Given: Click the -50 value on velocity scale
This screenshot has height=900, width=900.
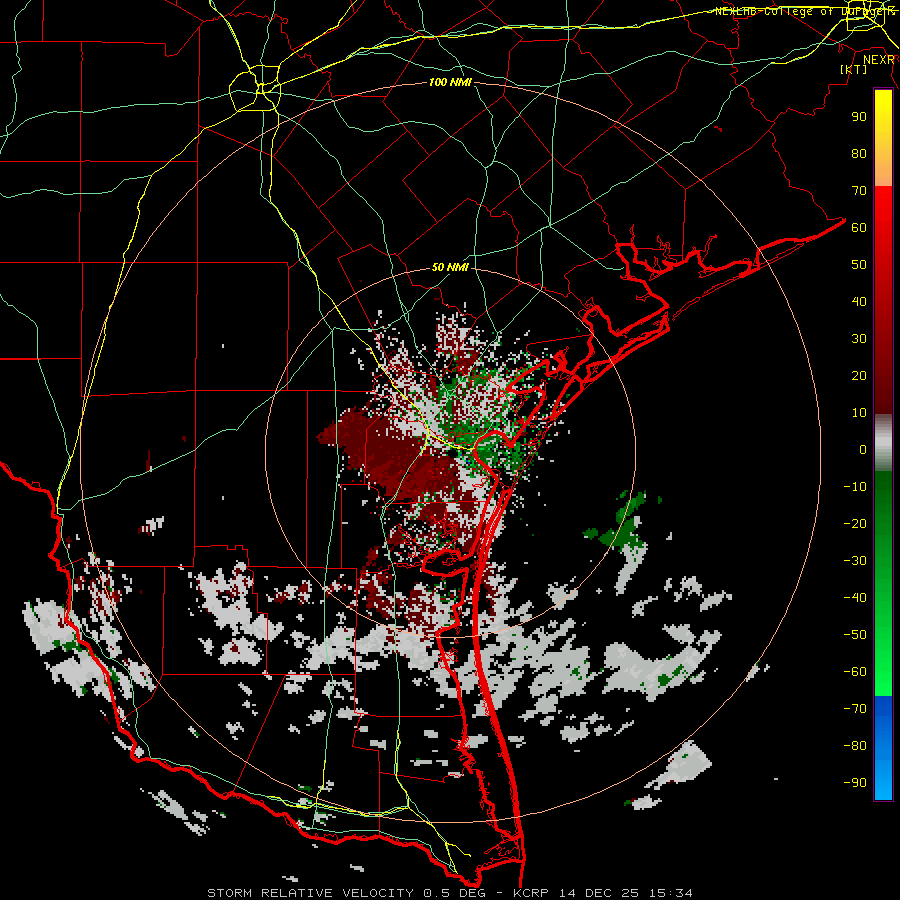Looking at the screenshot, I should [855, 635].
